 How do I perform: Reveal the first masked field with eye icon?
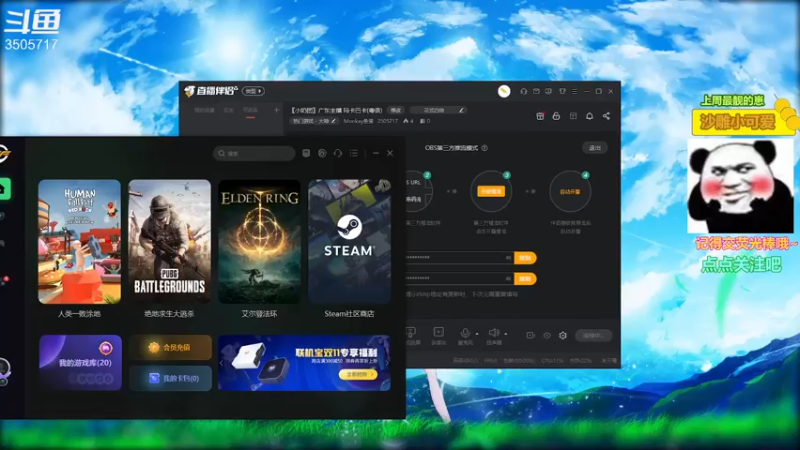click(x=508, y=258)
